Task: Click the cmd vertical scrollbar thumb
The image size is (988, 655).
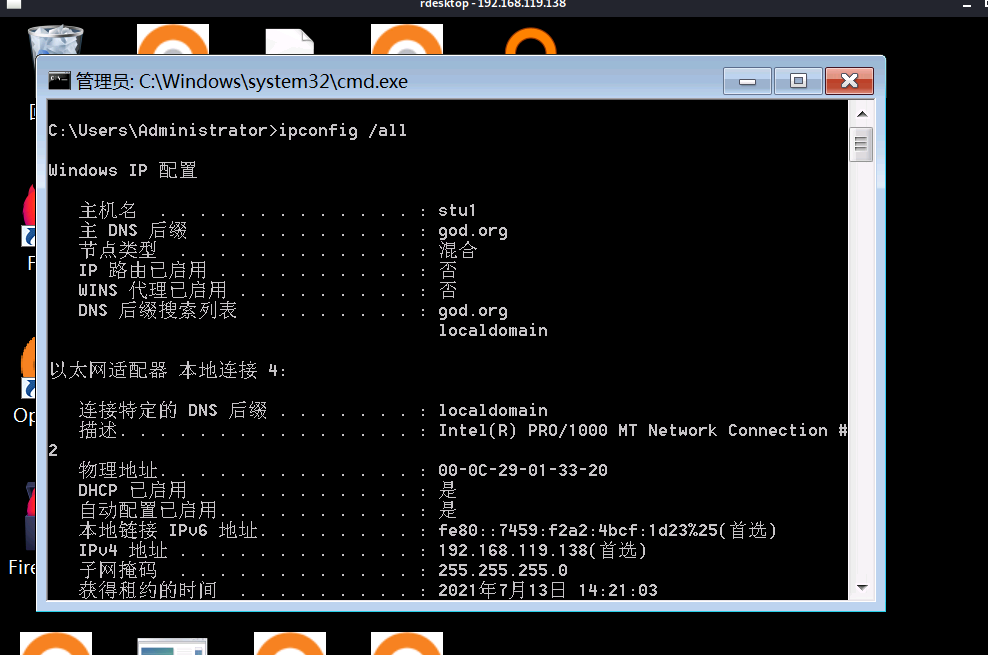Action: (x=861, y=144)
